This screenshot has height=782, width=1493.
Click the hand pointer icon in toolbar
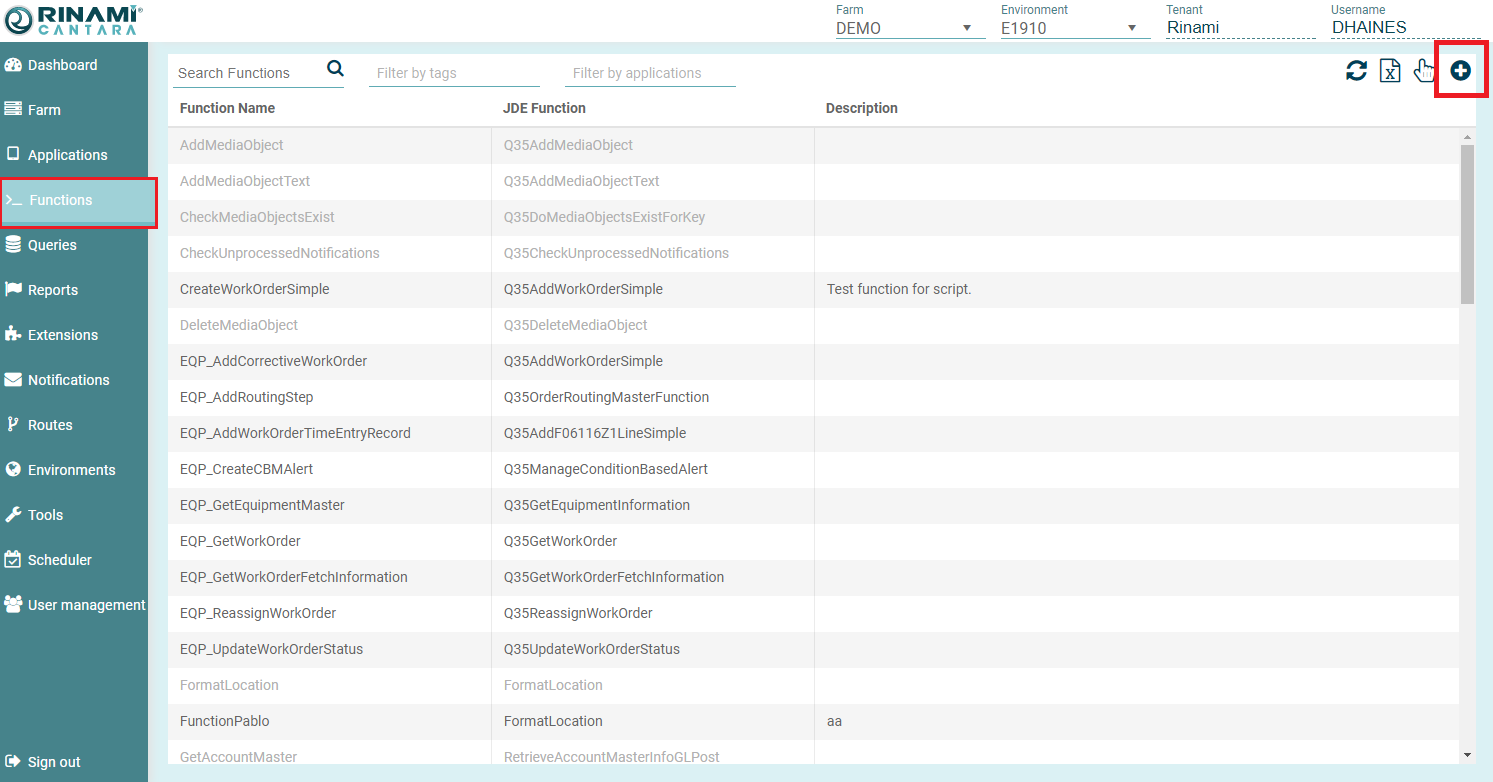click(1424, 71)
